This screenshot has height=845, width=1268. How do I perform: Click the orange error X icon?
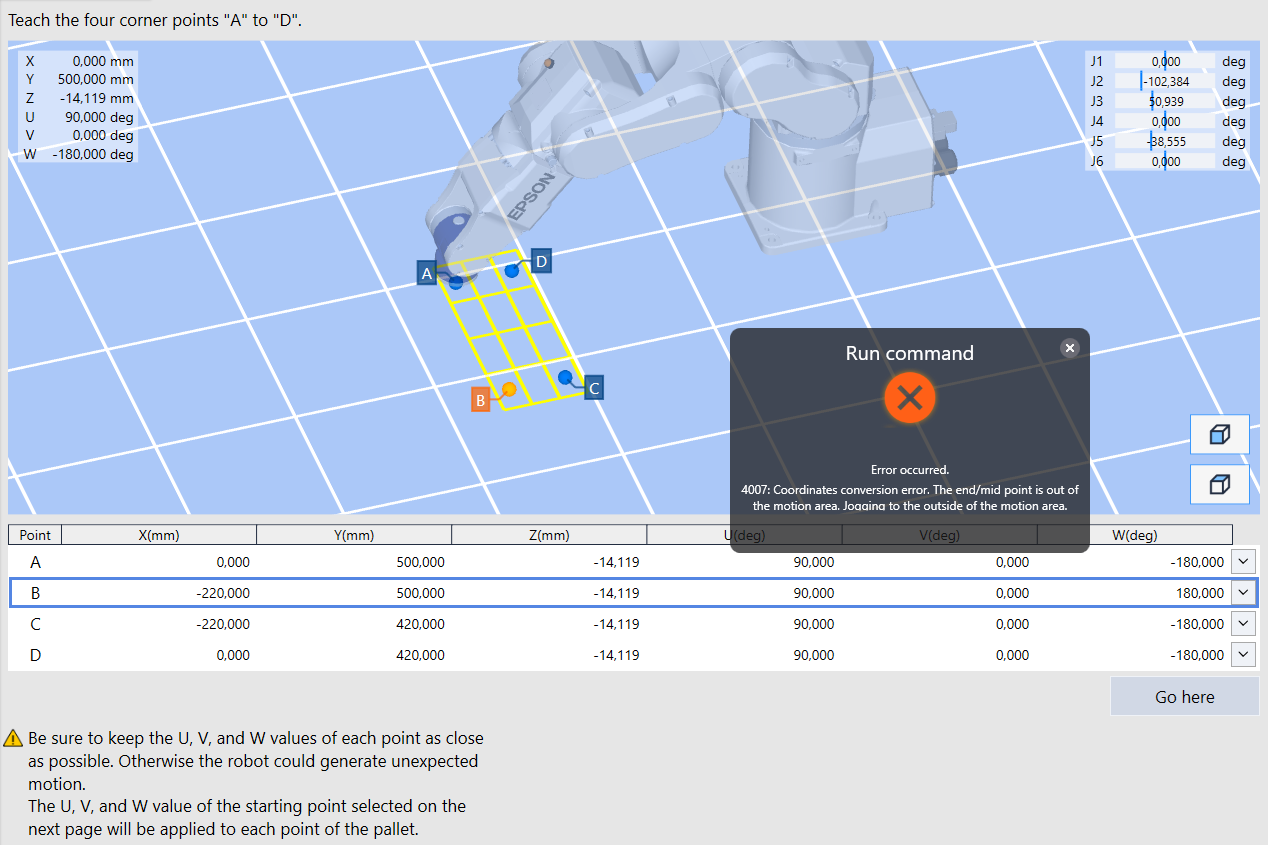click(x=909, y=398)
